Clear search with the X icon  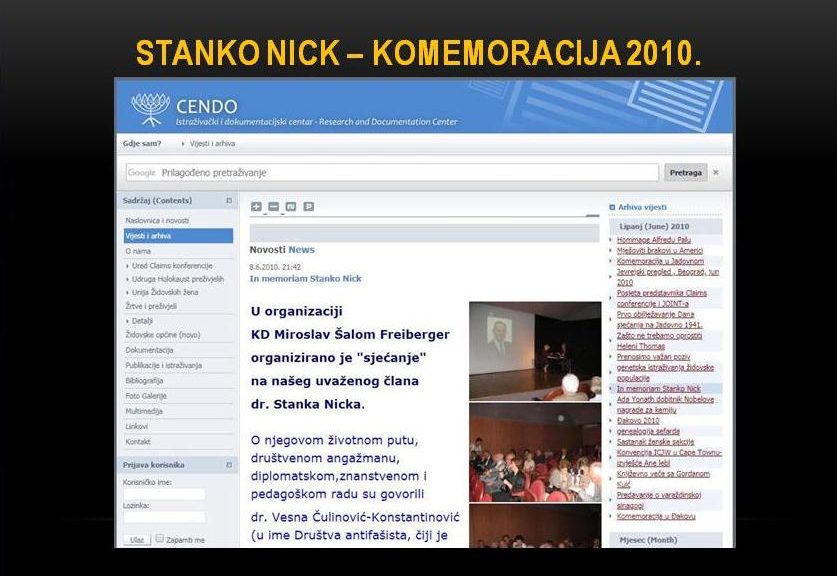click(x=716, y=172)
